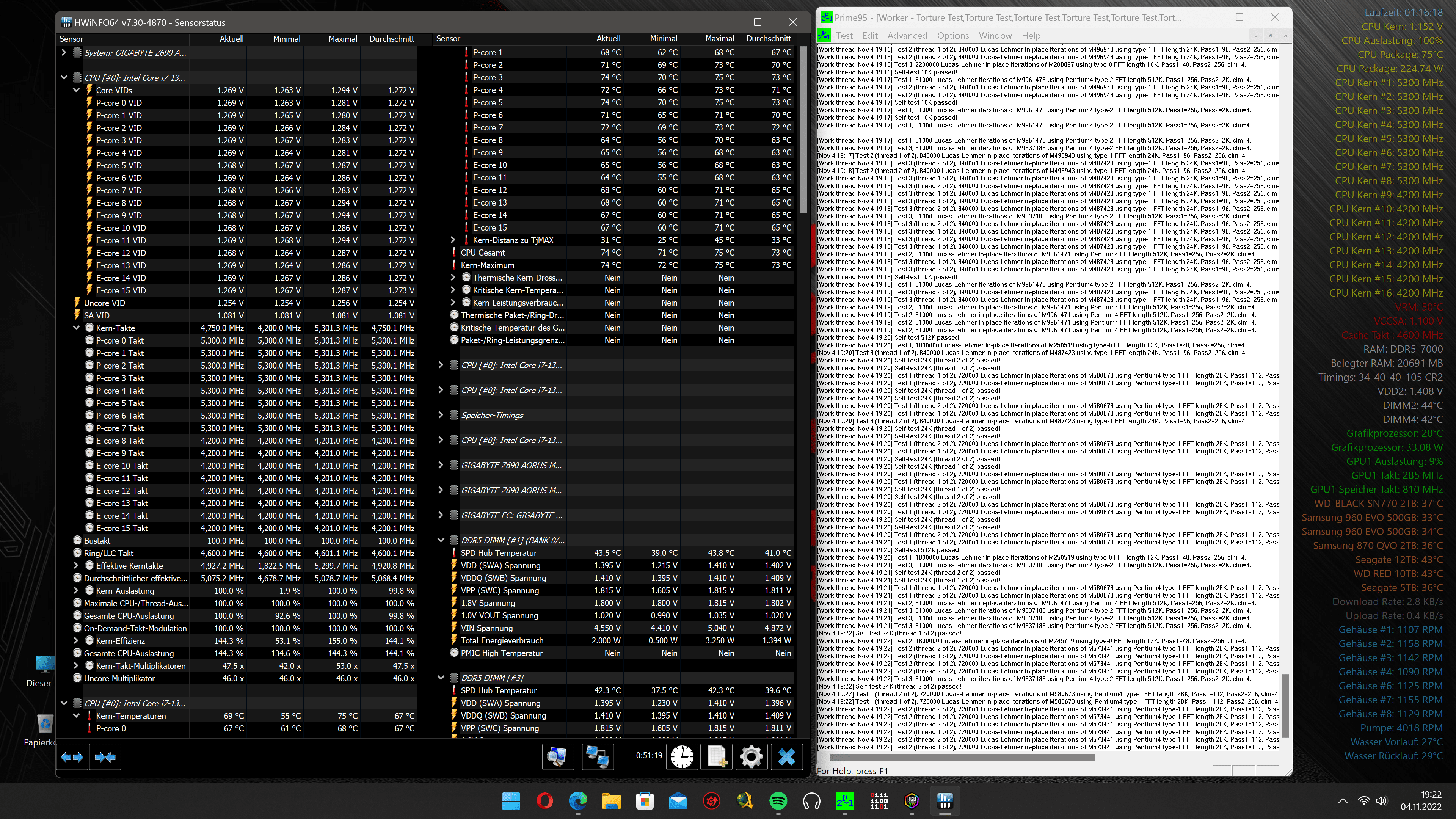Image resolution: width=1456 pixels, height=819 pixels.
Task: Click the collapse columns inward-arrows button
Action: click(x=105, y=757)
